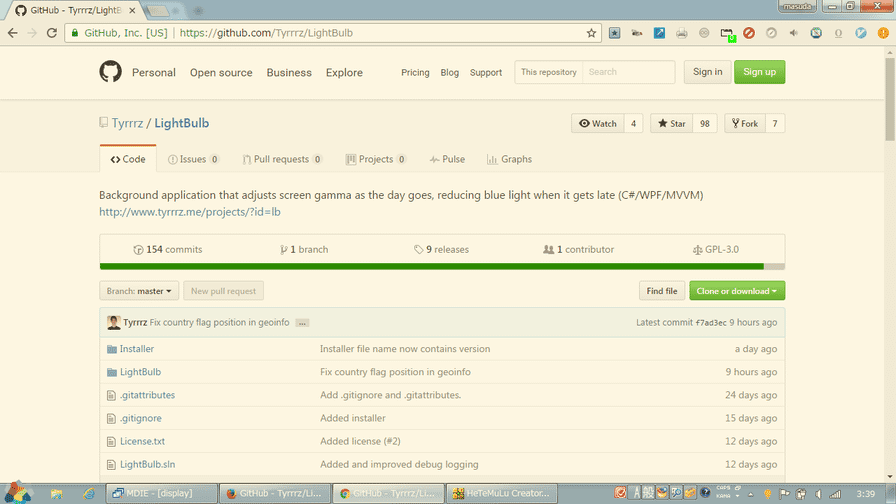Open Open source in header navigation
Screen dimensions: 896x504
coord(221,73)
